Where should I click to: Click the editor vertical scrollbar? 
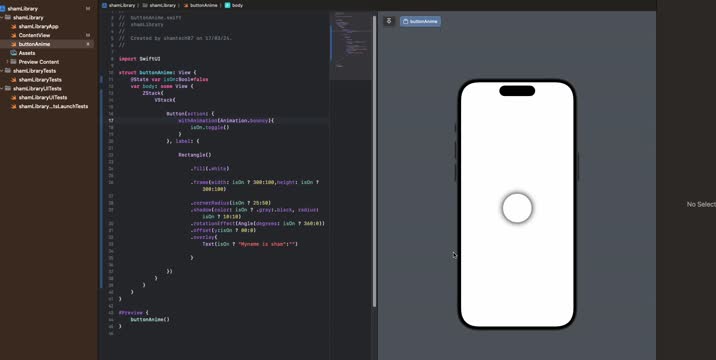coord(374,160)
